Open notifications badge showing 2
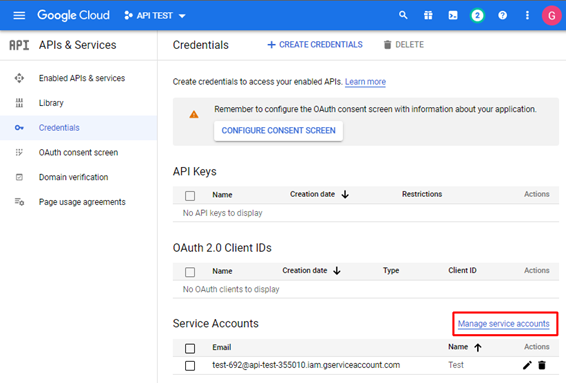 click(x=477, y=16)
